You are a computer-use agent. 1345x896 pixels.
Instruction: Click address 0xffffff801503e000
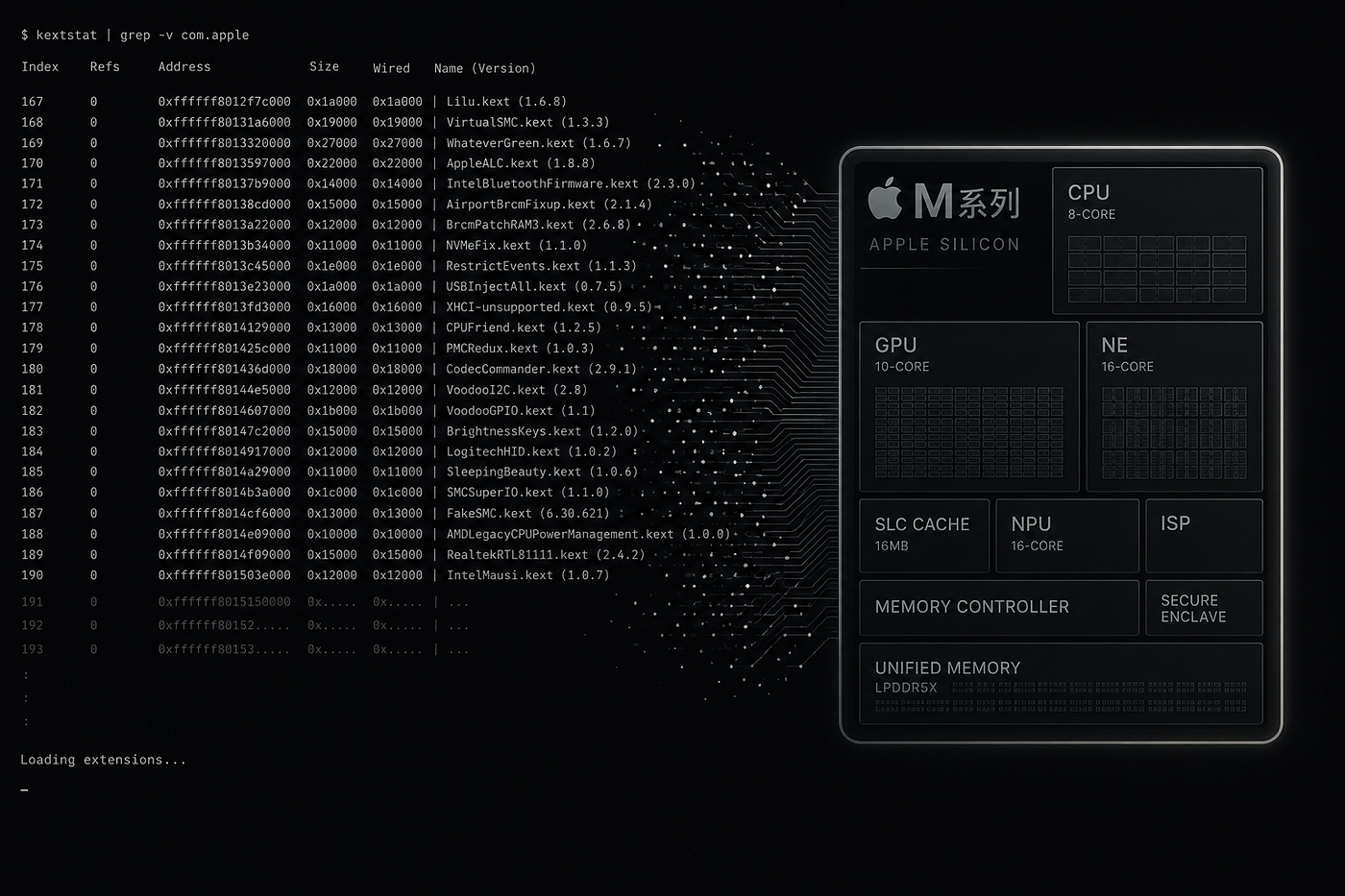tap(224, 575)
